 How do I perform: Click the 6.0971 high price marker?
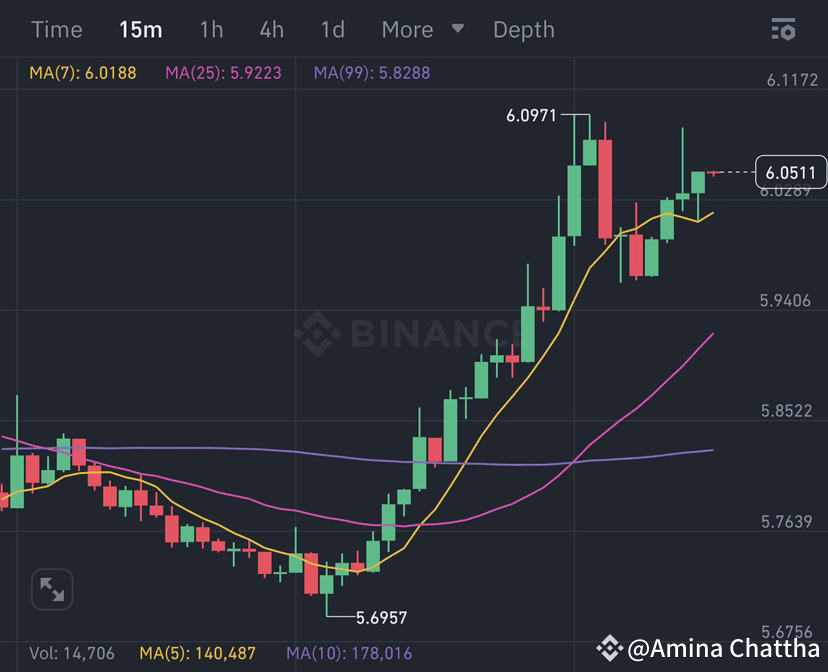pyautogui.click(x=531, y=116)
